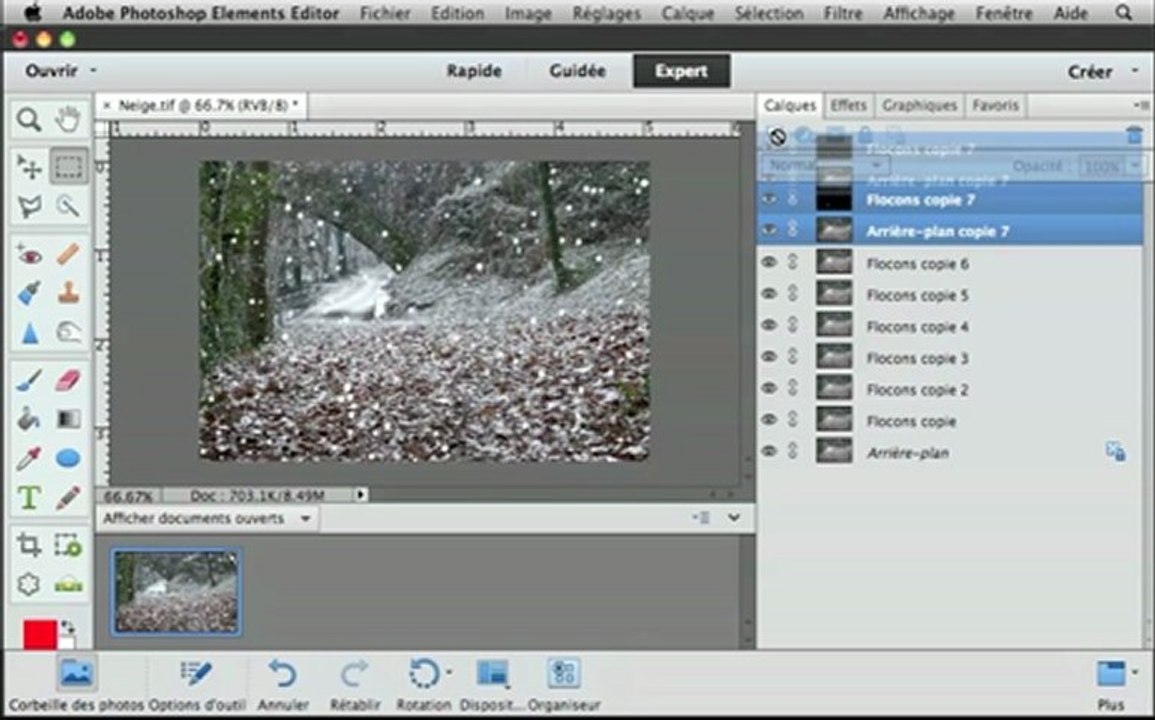Select the Brush tool
Image resolution: width=1155 pixels, height=720 pixels.
coord(29,381)
